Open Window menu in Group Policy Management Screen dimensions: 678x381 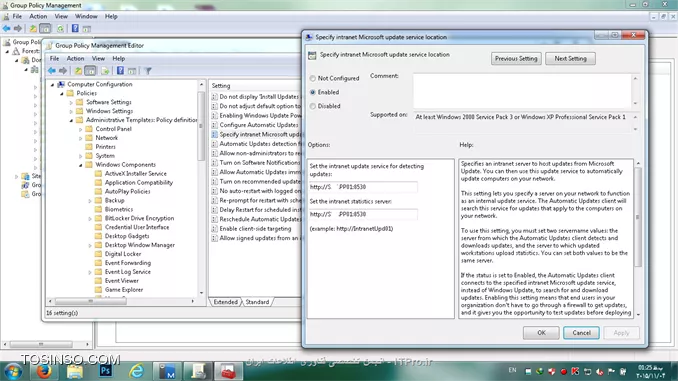pyautogui.click(x=86, y=16)
